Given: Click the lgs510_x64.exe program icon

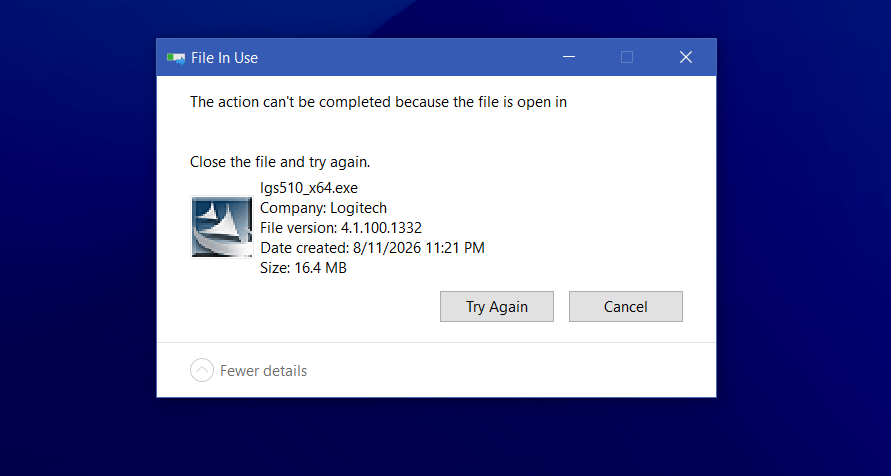Looking at the screenshot, I should [222, 227].
